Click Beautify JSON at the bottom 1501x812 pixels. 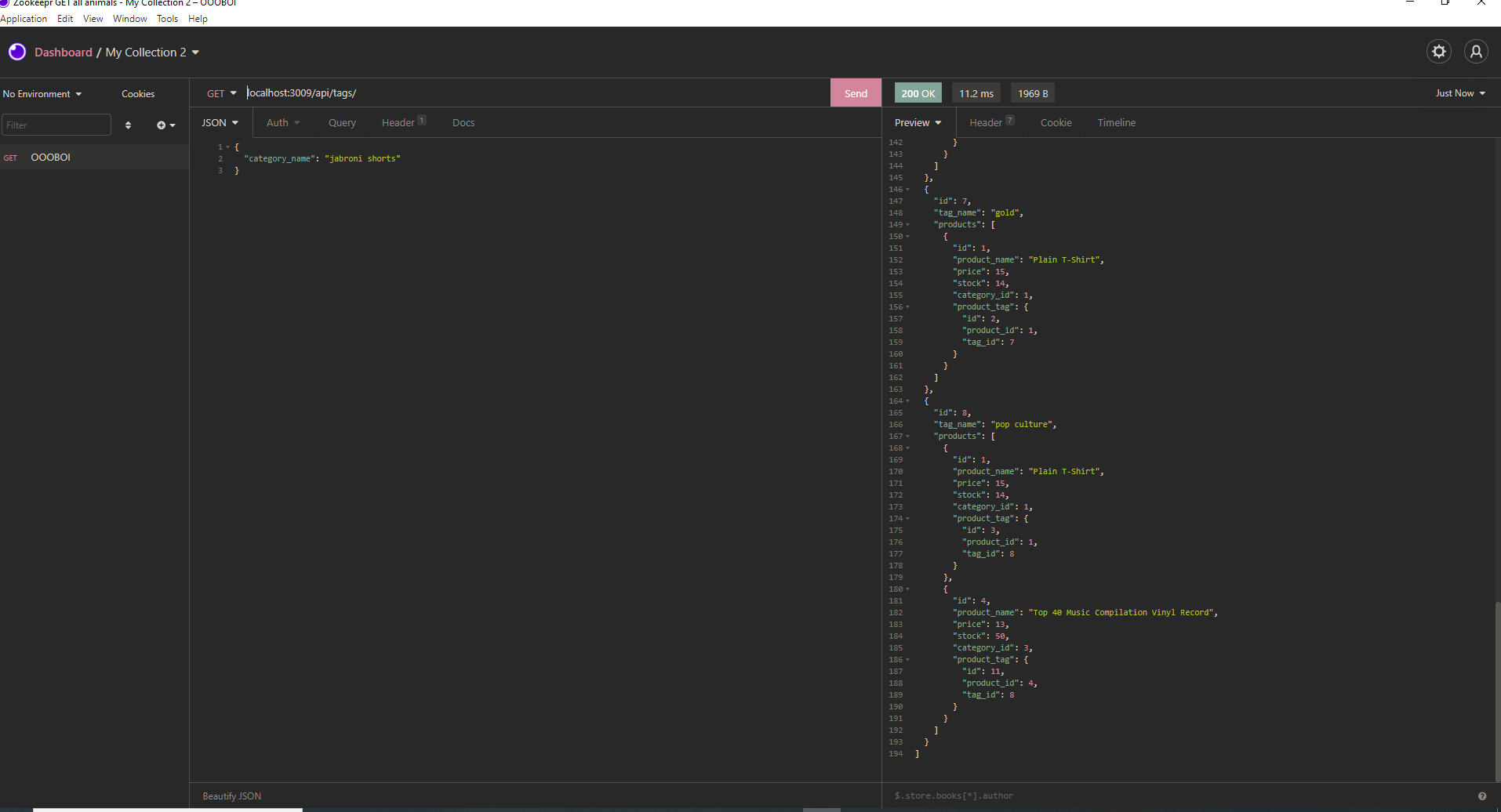coord(231,796)
